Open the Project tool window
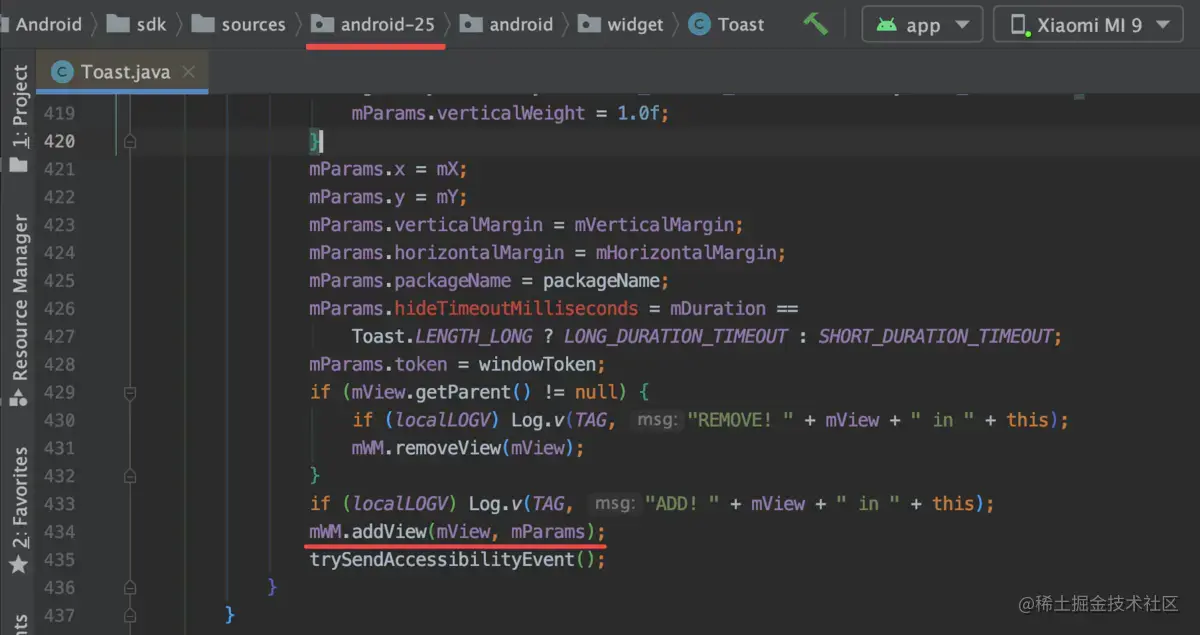 [x=19, y=118]
